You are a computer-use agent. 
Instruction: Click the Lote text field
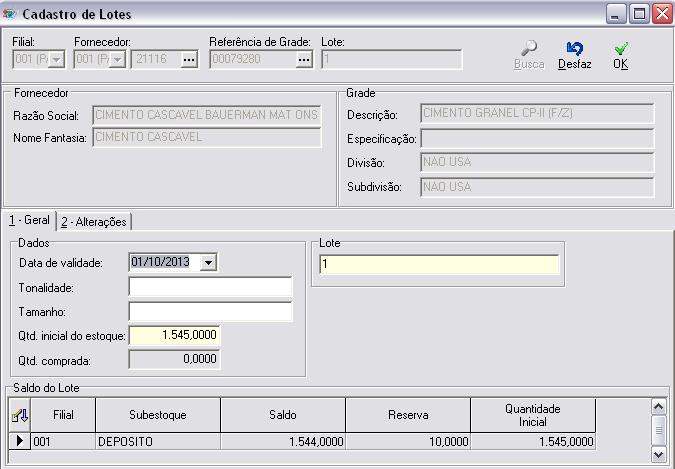438,265
